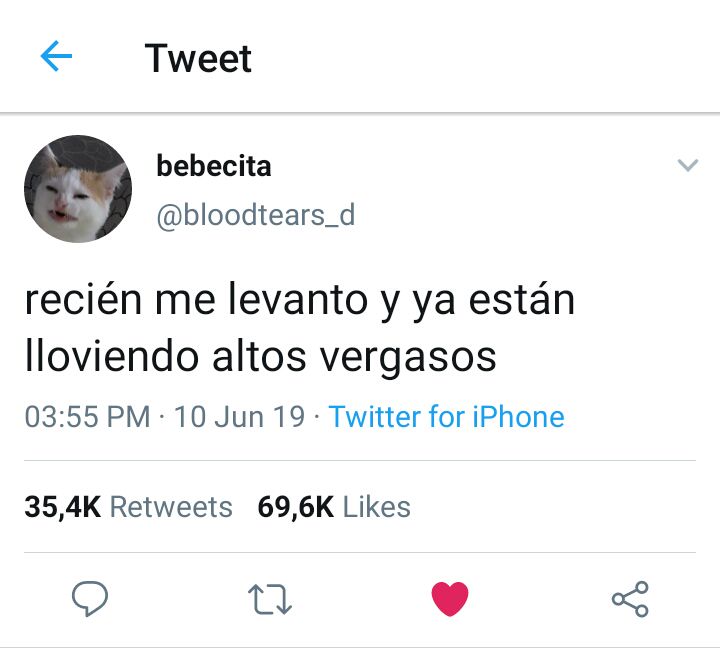Image resolution: width=720 pixels, height=652 pixels.
Task: Click the 10 Jun 19 date
Action: [239, 416]
